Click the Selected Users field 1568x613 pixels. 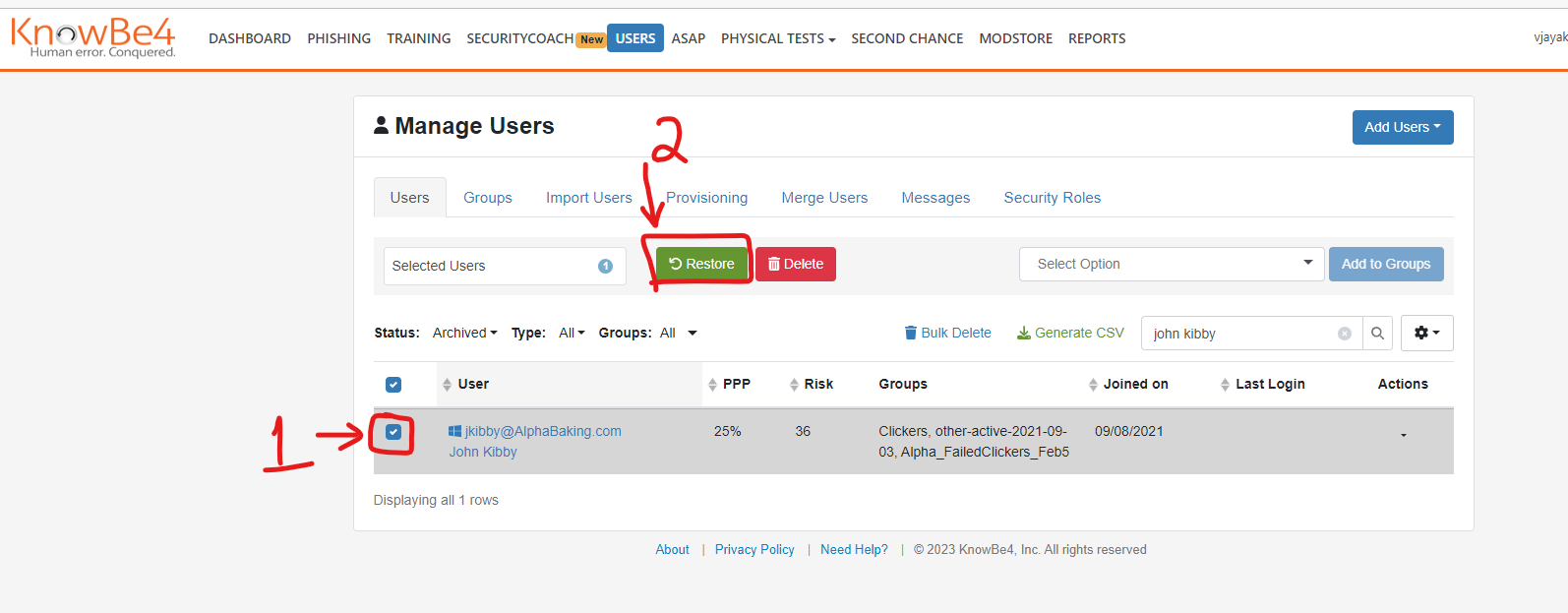[x=505, y=266]
